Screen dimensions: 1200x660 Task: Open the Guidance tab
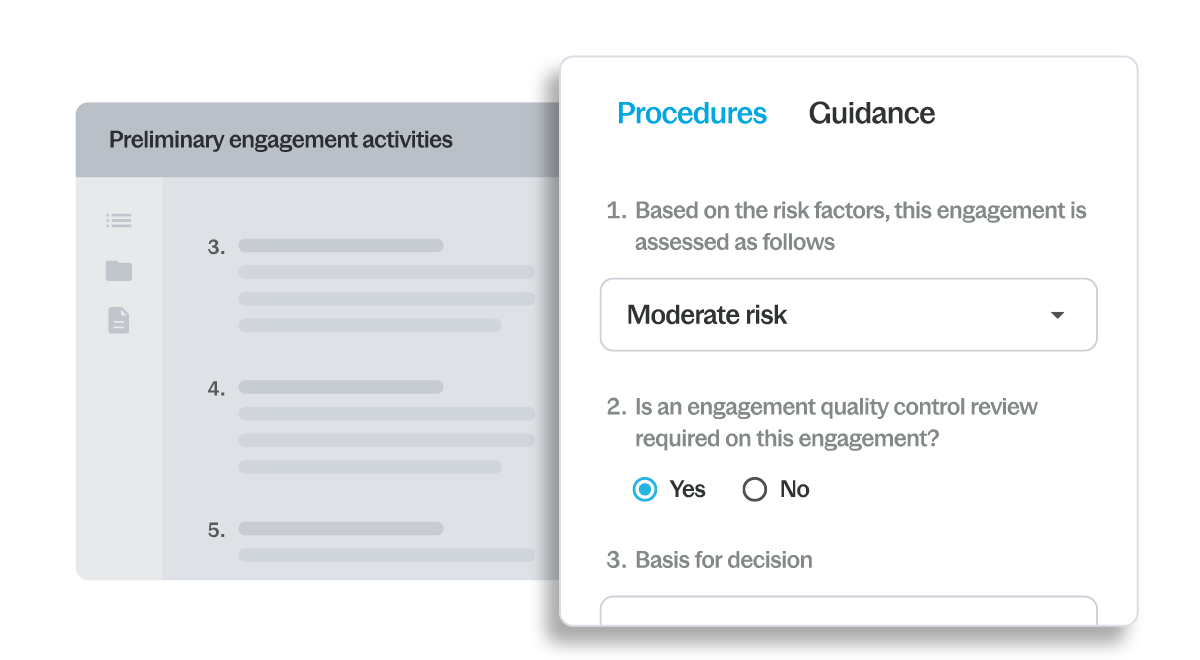click(x=871, y=113)
